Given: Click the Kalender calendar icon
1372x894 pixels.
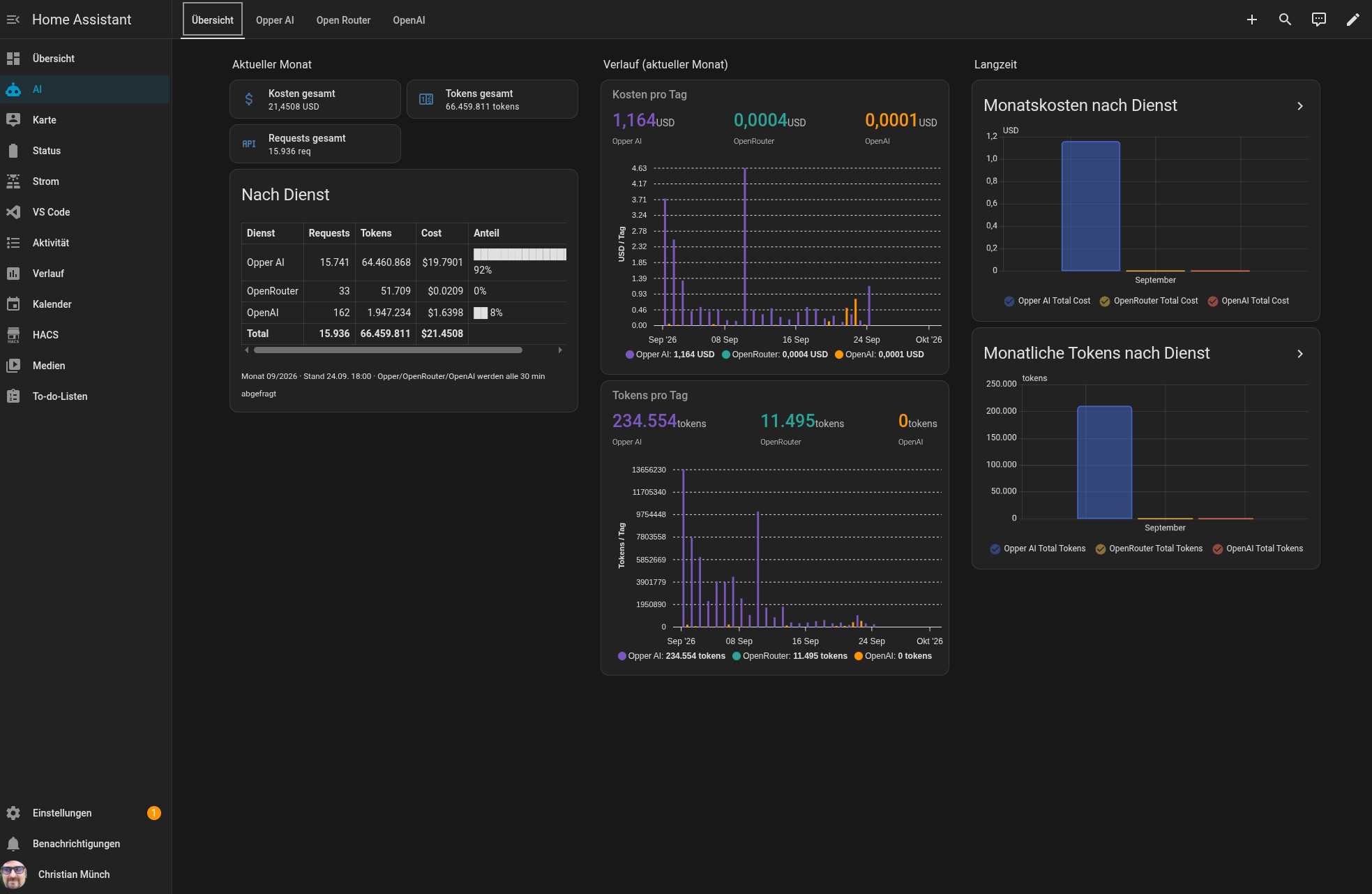Looking at the screenshot, I should coord(13,304).
